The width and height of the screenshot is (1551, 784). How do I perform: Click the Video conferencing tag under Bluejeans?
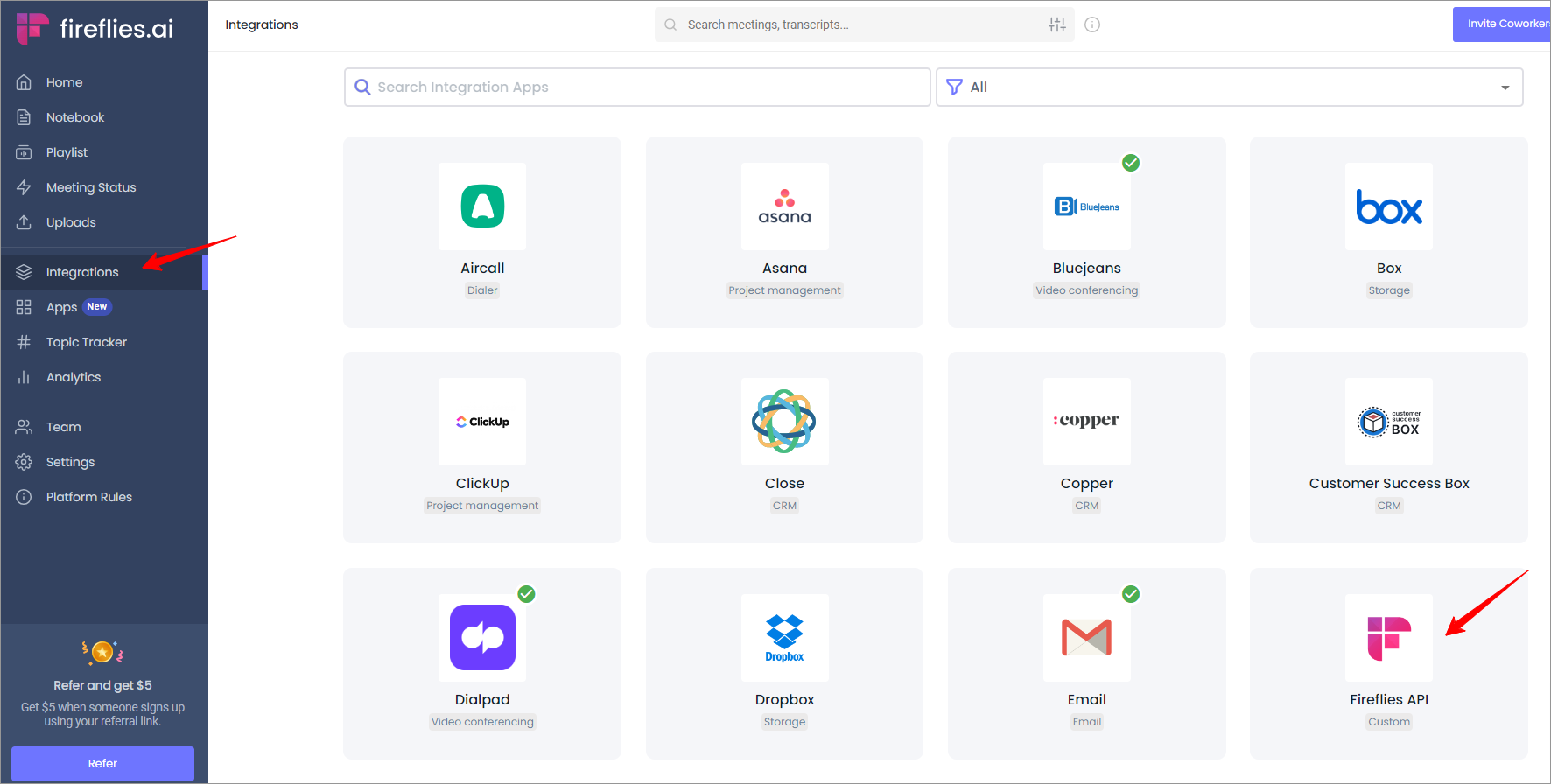point(1087,290)
